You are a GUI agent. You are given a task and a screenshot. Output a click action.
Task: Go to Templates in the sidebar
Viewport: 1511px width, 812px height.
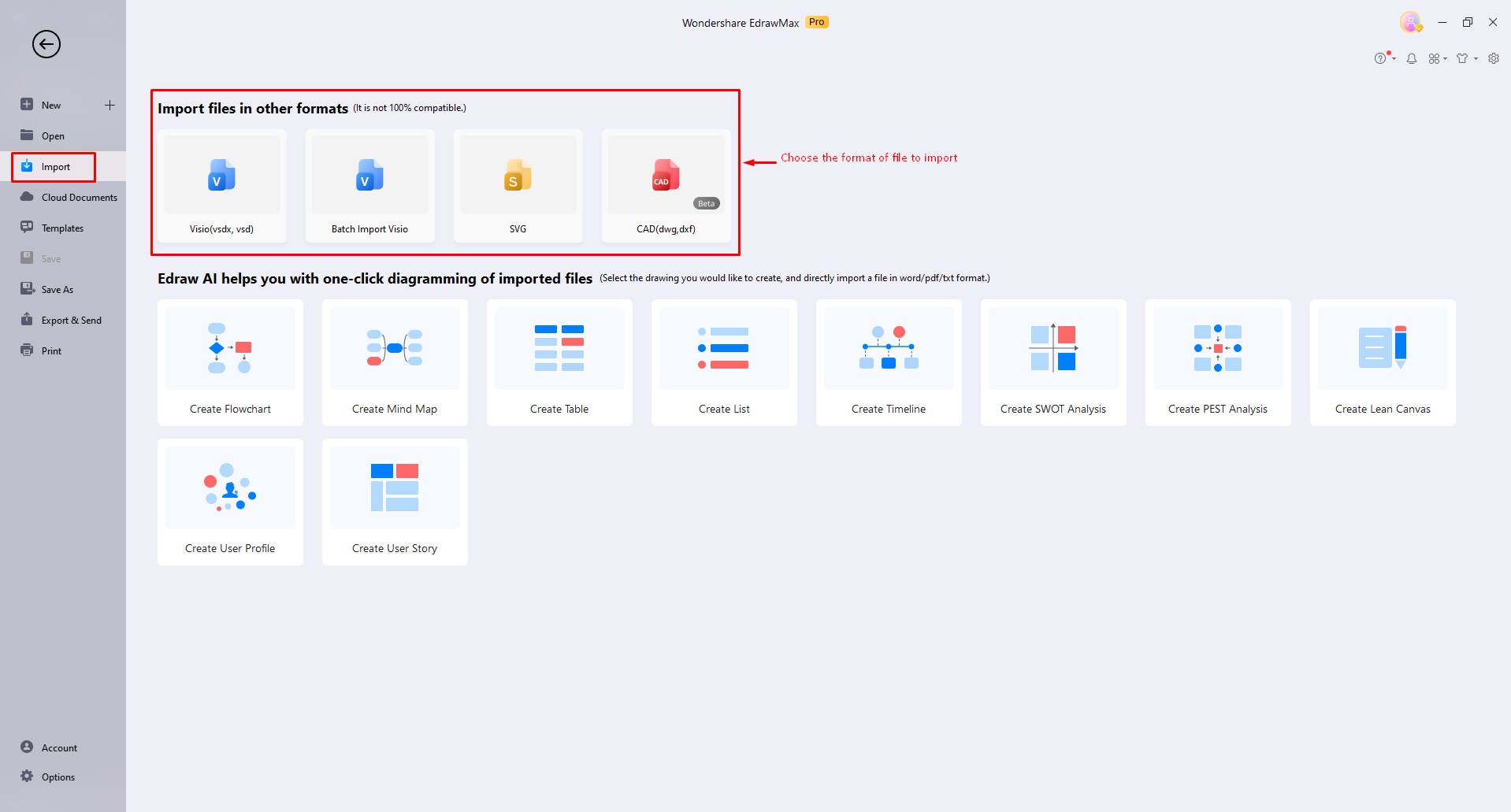63,228
